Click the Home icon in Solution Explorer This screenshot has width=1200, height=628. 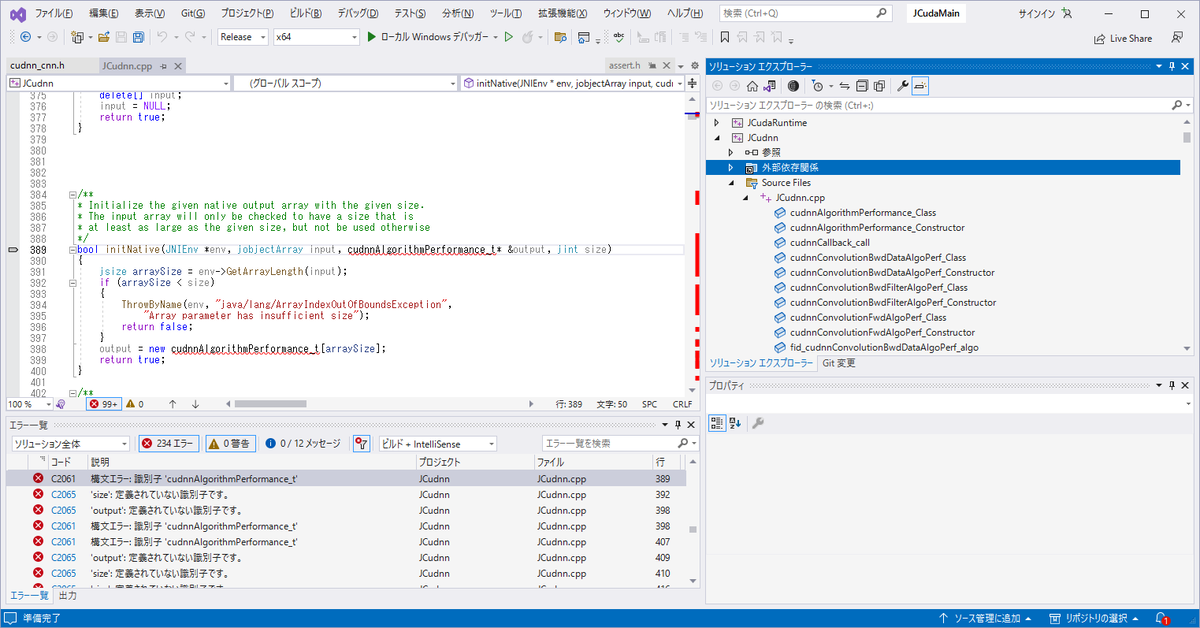click(x=752, y=86)
